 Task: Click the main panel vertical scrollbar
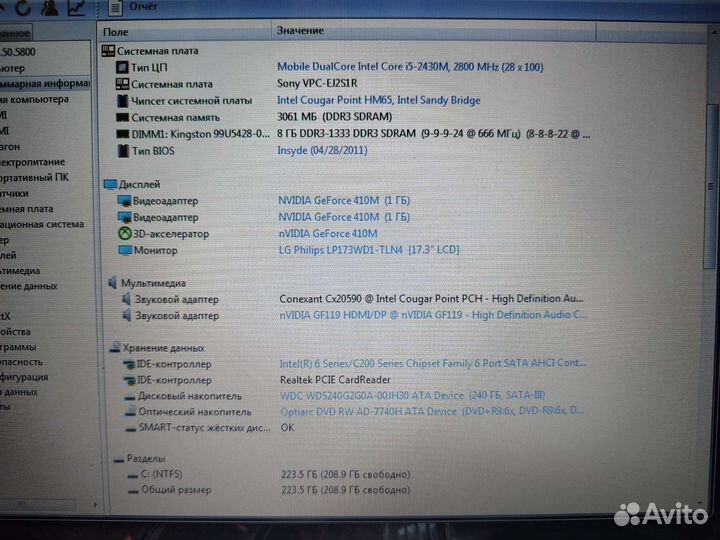click(x=711, y=186)
